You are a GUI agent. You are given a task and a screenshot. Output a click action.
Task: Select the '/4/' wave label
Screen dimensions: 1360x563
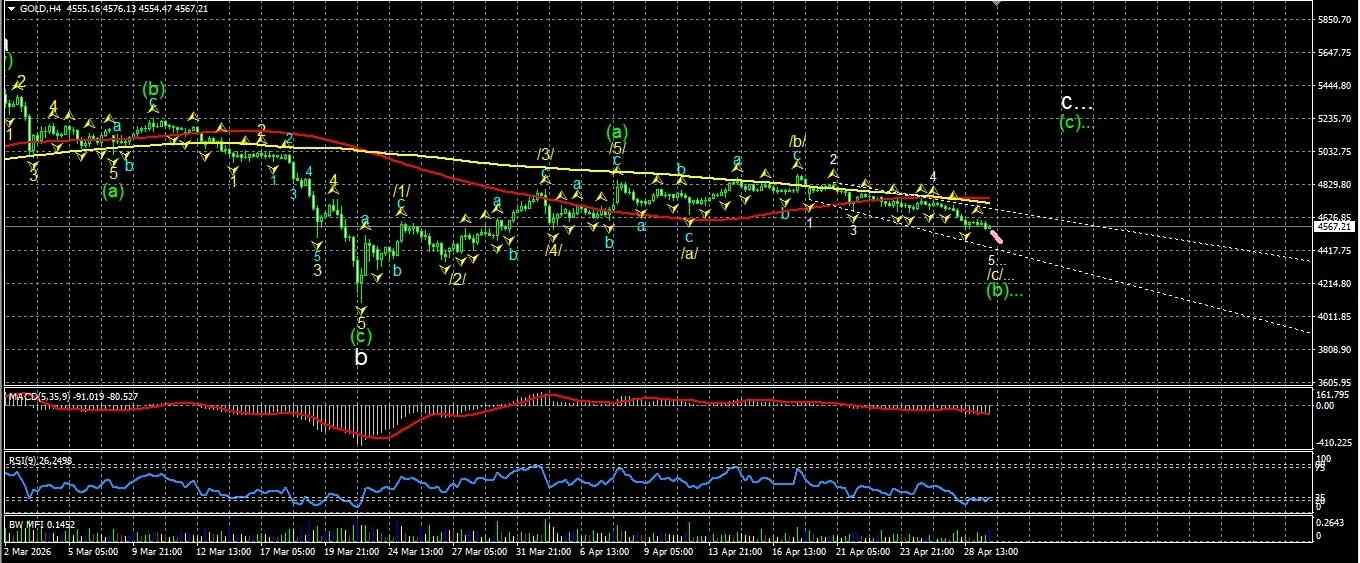(x=552, y=250)
